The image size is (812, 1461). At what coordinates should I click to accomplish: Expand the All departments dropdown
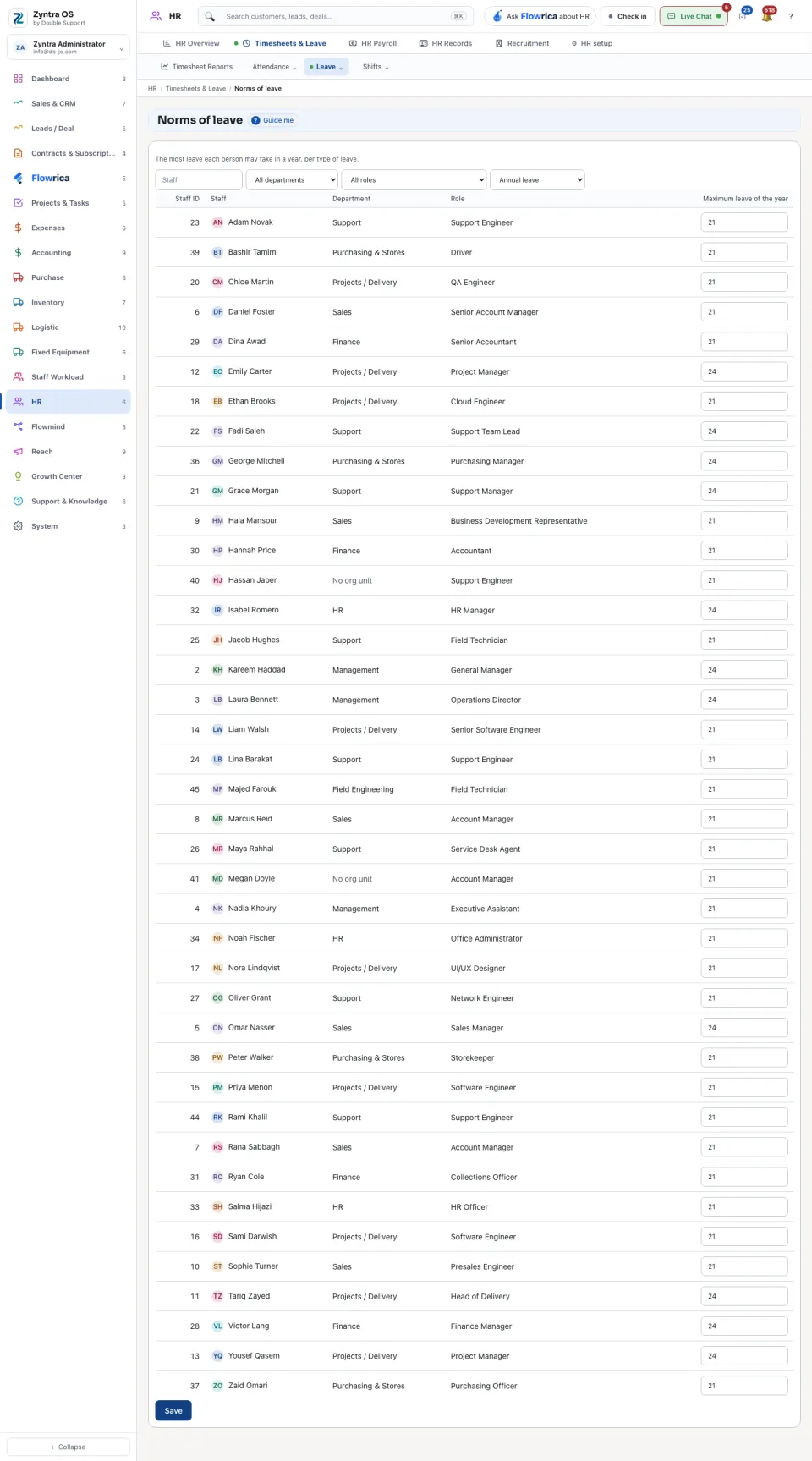click(292, 179)
